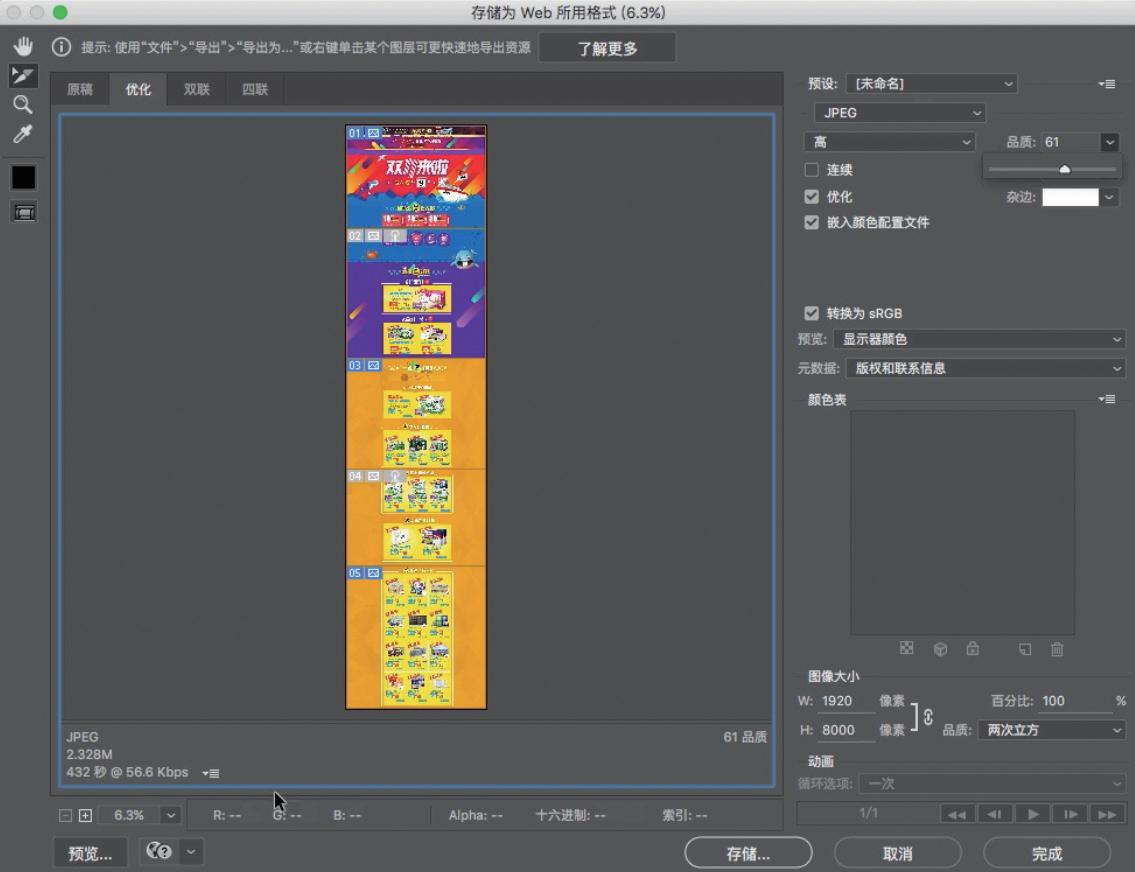Open the 高 compression quality dropdown

pos(890,143)
